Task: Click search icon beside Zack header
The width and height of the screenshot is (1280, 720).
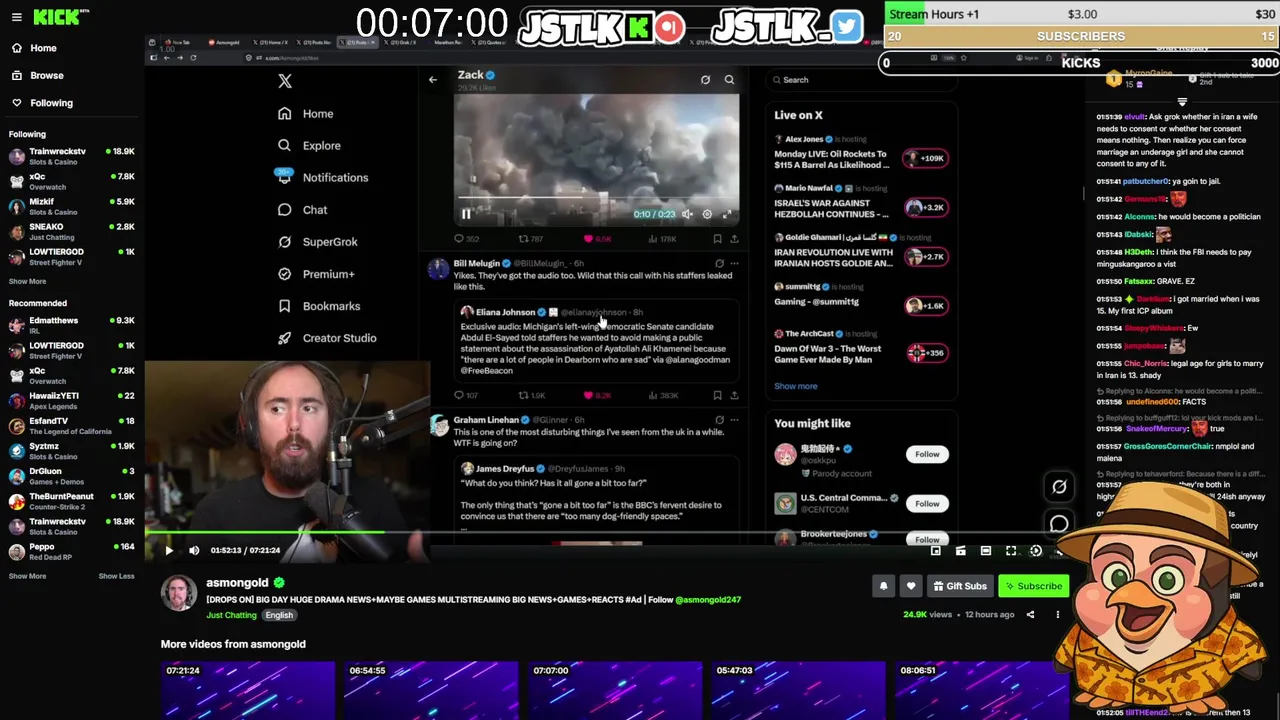Action: (729, 80)
